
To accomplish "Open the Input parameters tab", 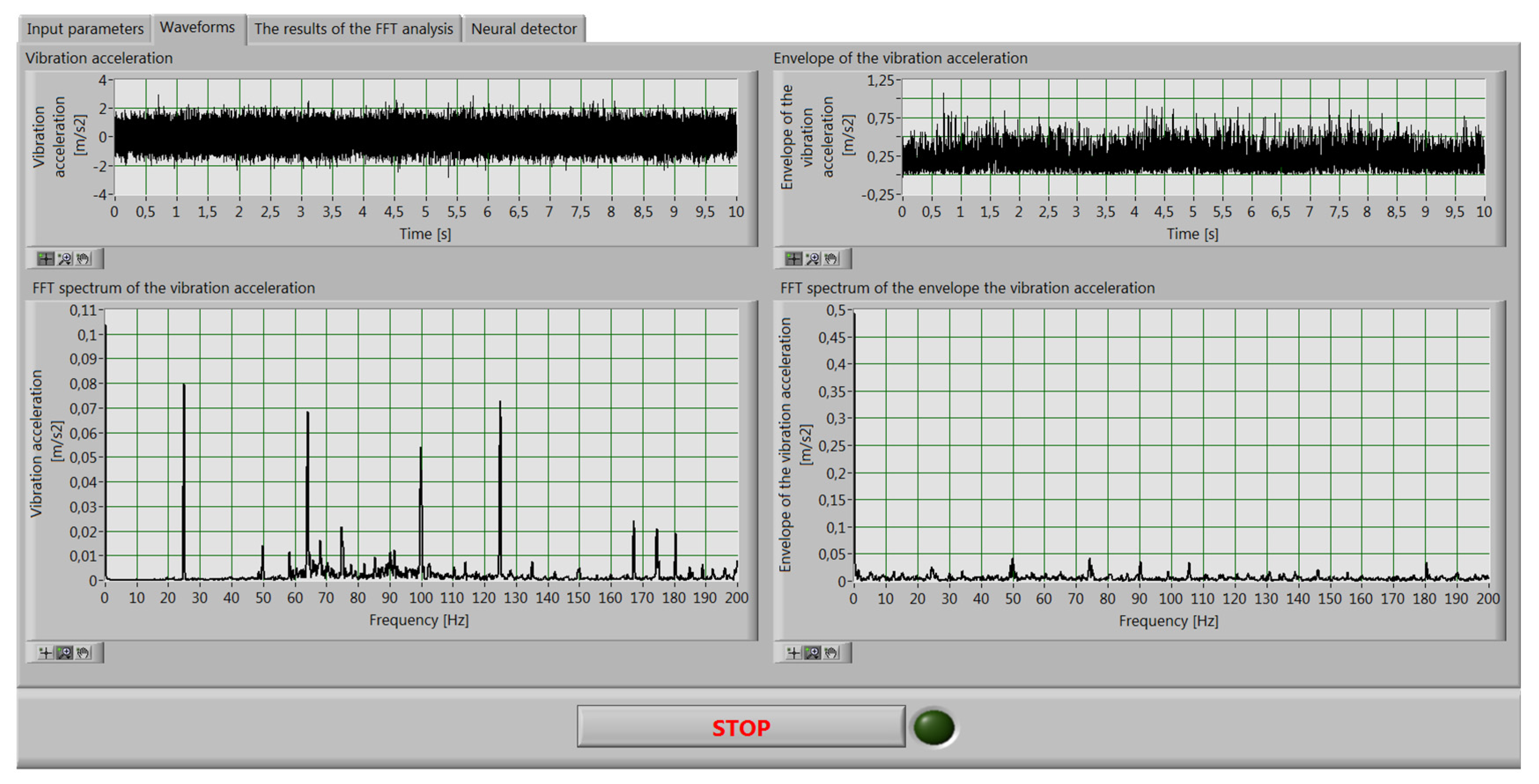I will click(85, 29).
